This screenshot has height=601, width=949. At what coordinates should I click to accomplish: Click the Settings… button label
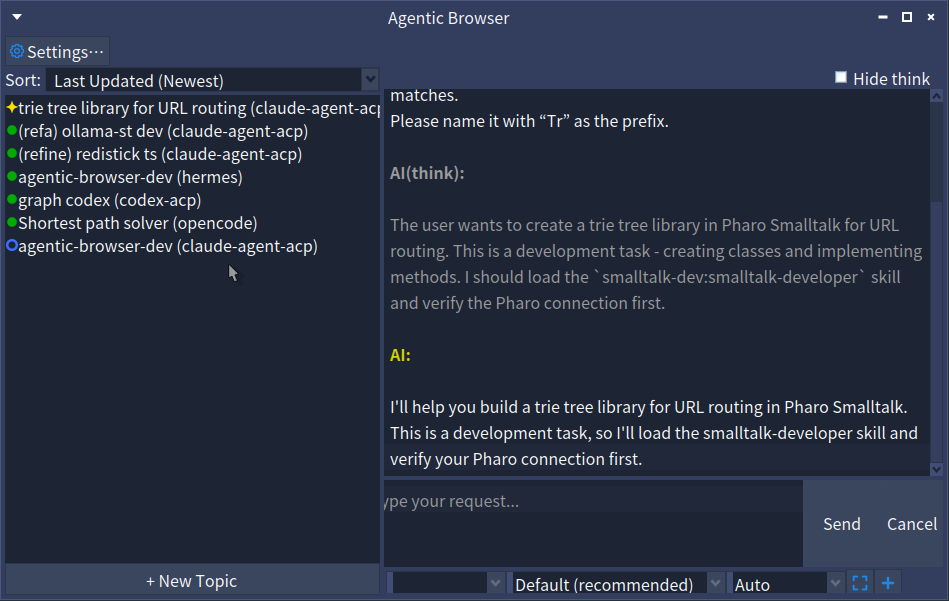(65, 52)
